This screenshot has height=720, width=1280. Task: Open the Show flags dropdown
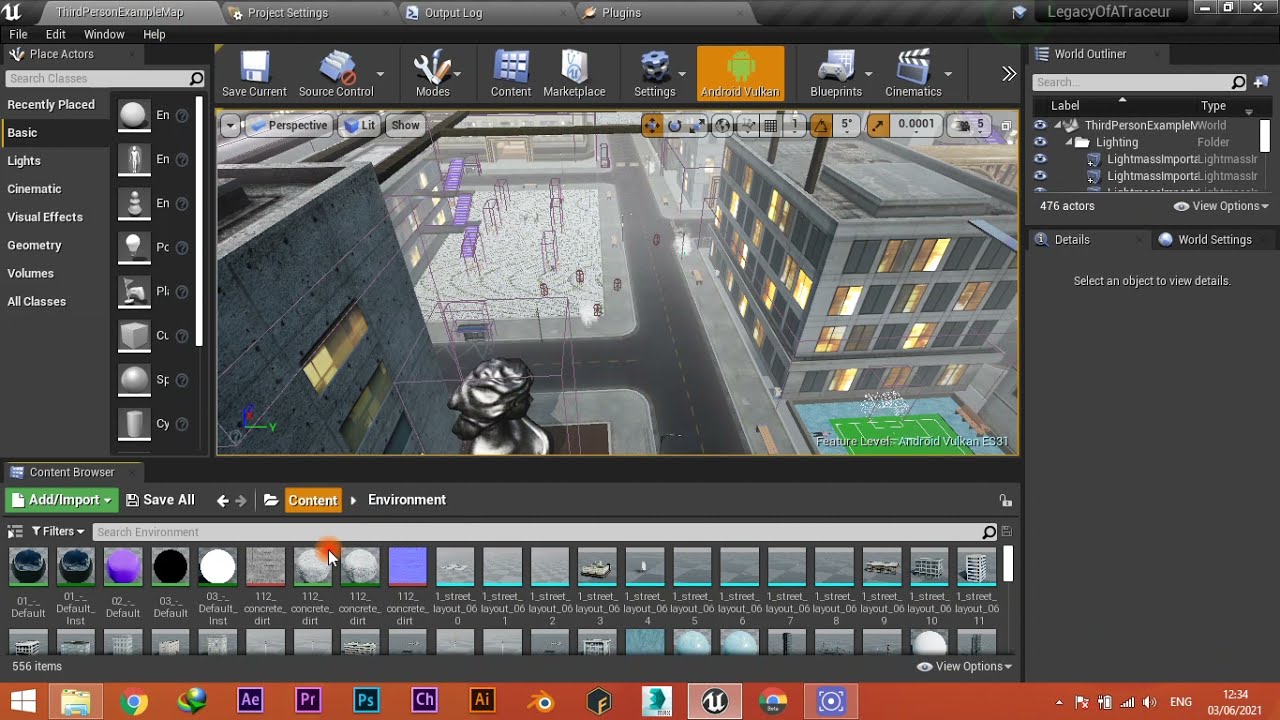(x=405, y=125)
